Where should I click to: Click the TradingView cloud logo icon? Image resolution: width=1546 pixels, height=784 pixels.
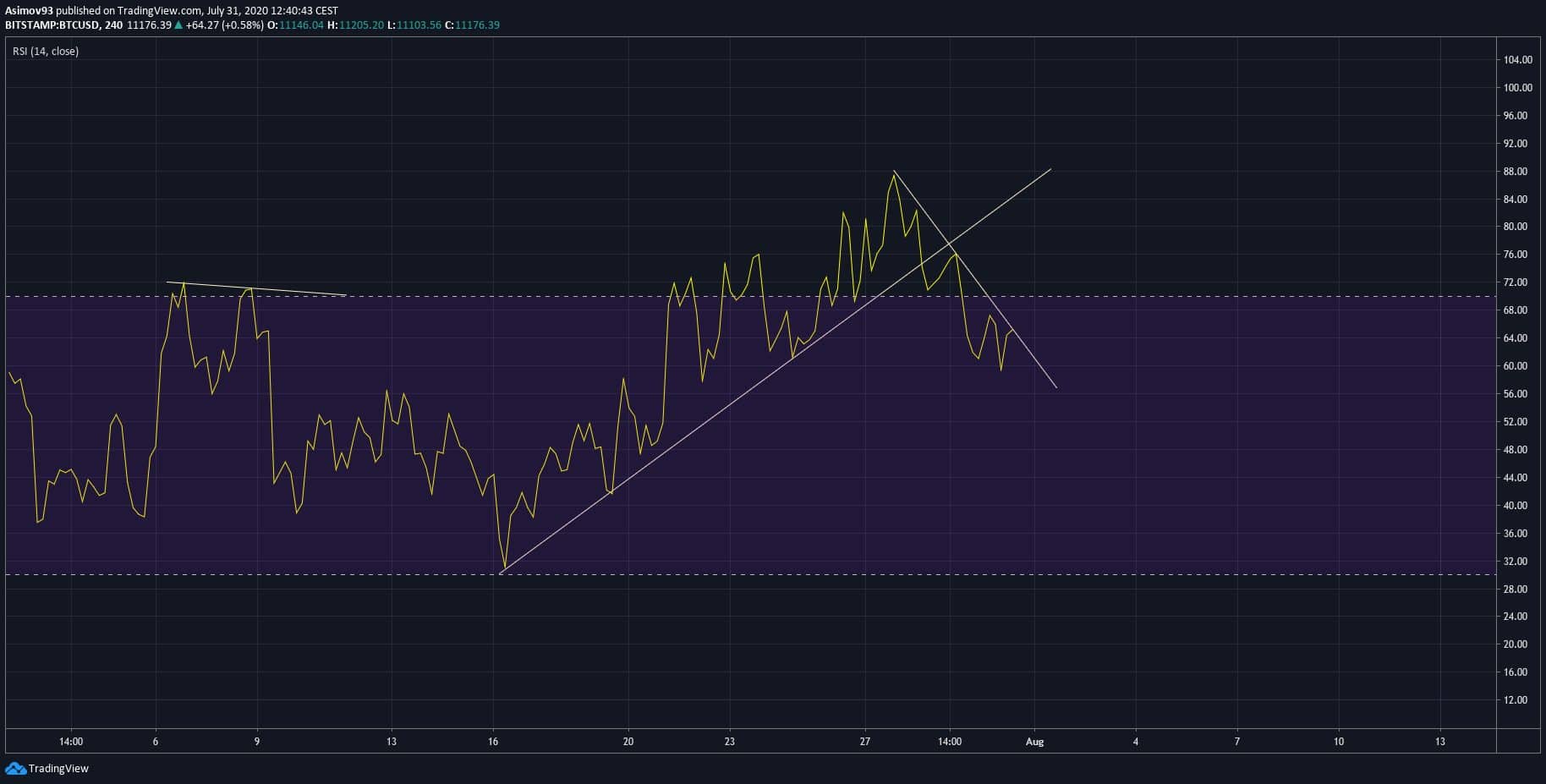[15, 768]
